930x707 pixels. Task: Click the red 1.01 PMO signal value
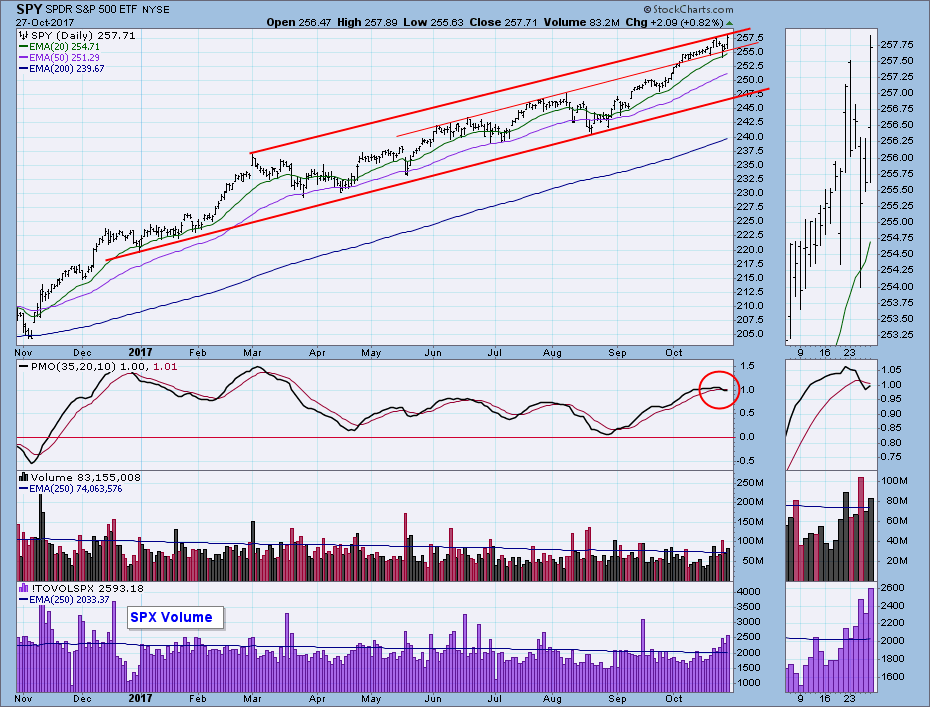(165, 367)
